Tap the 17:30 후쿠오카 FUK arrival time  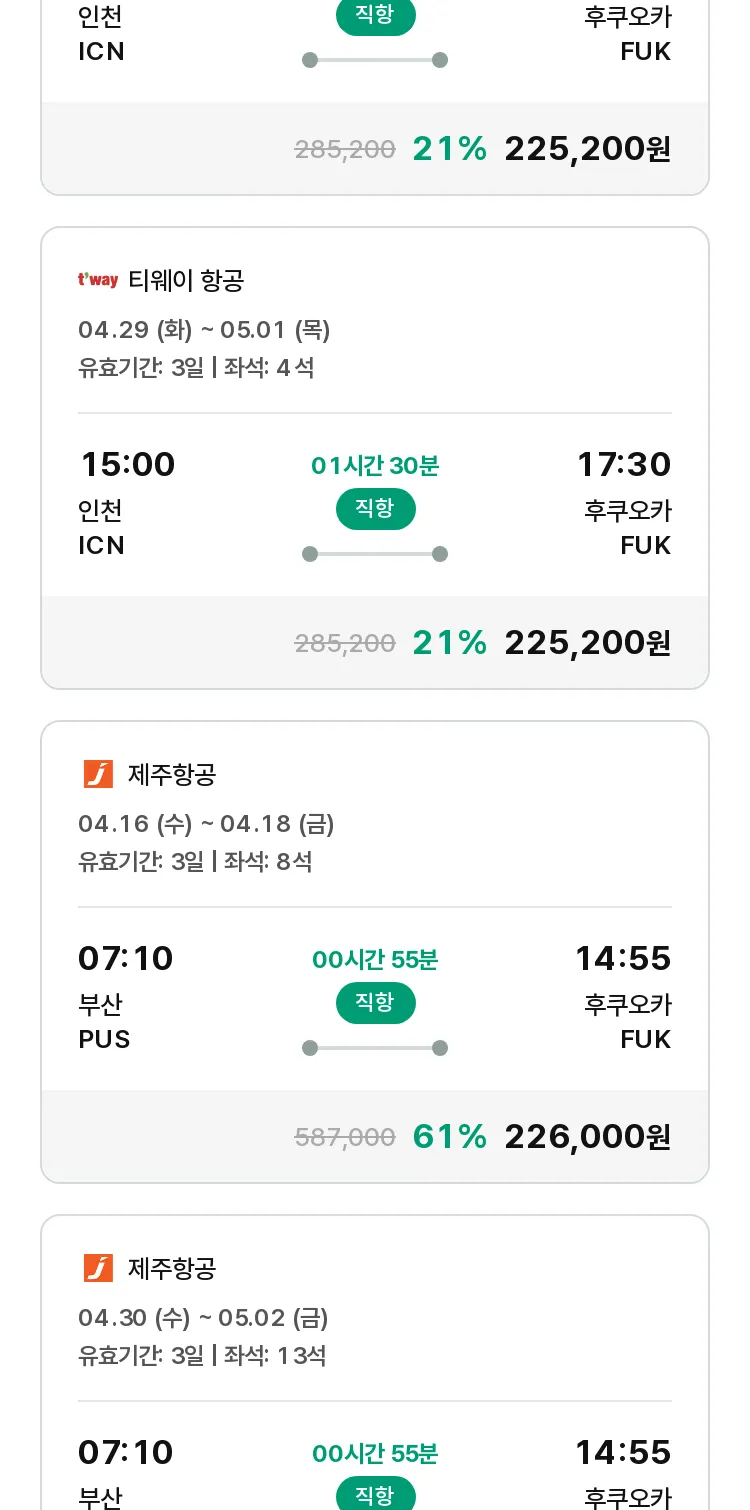click(x=624, y=465)
